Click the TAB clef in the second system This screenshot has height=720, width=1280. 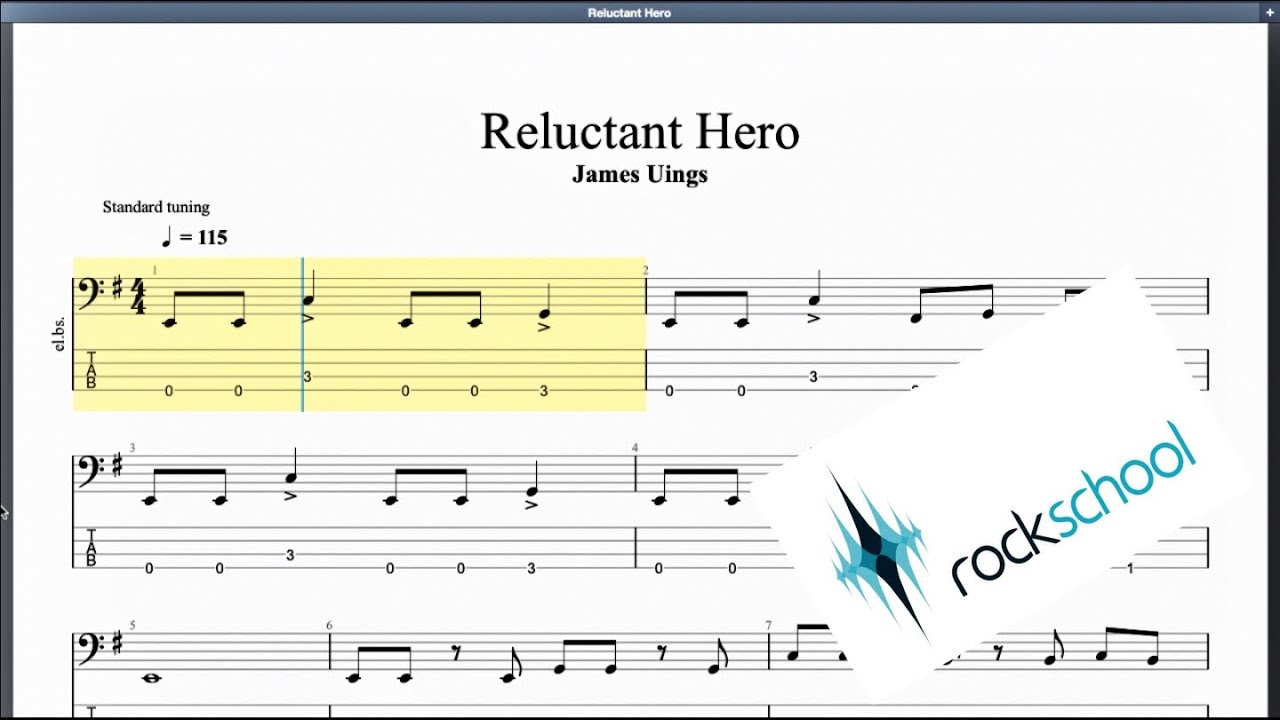tap(91, 547)
